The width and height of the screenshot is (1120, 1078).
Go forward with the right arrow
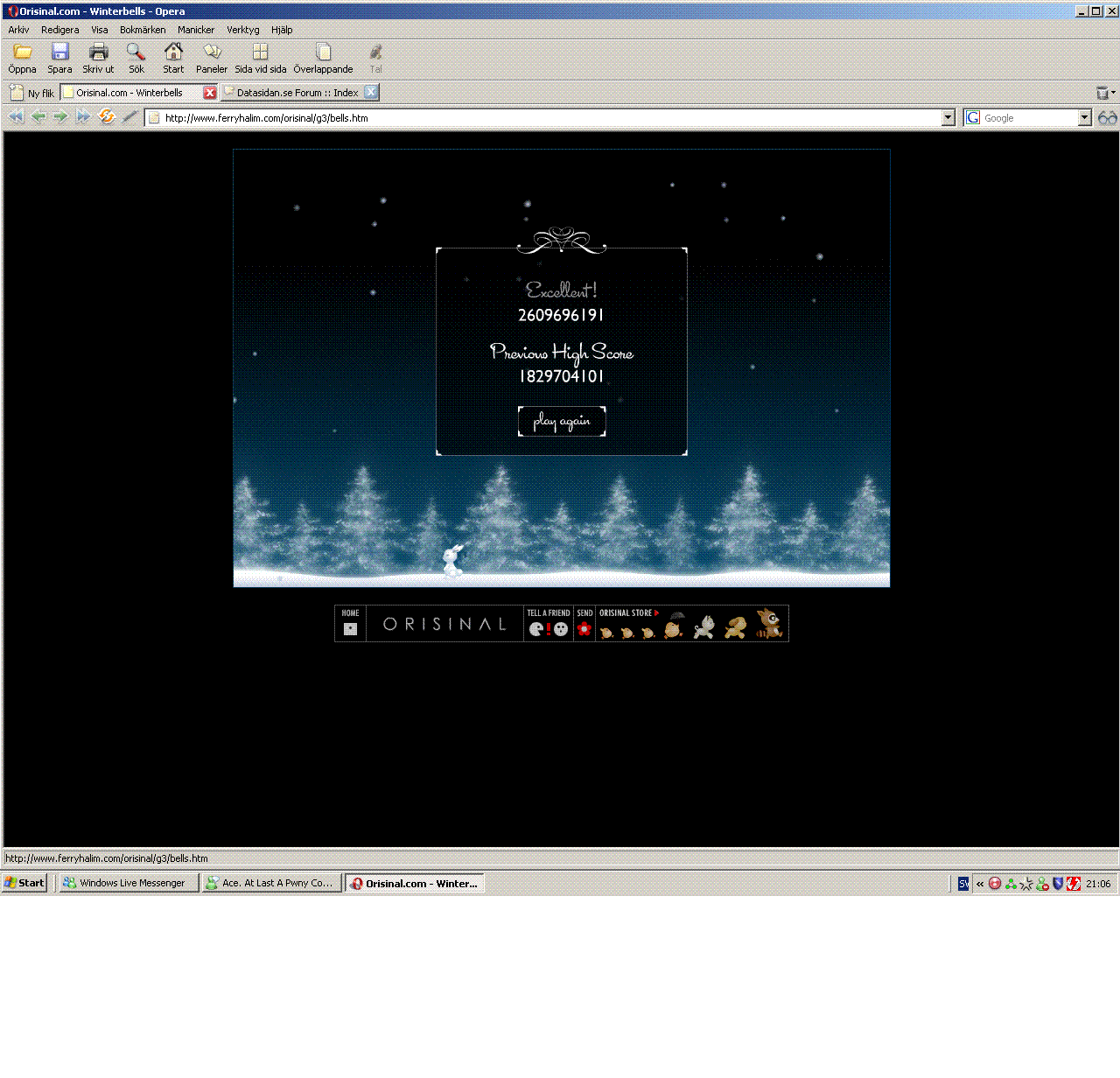[x=60, y=117]
